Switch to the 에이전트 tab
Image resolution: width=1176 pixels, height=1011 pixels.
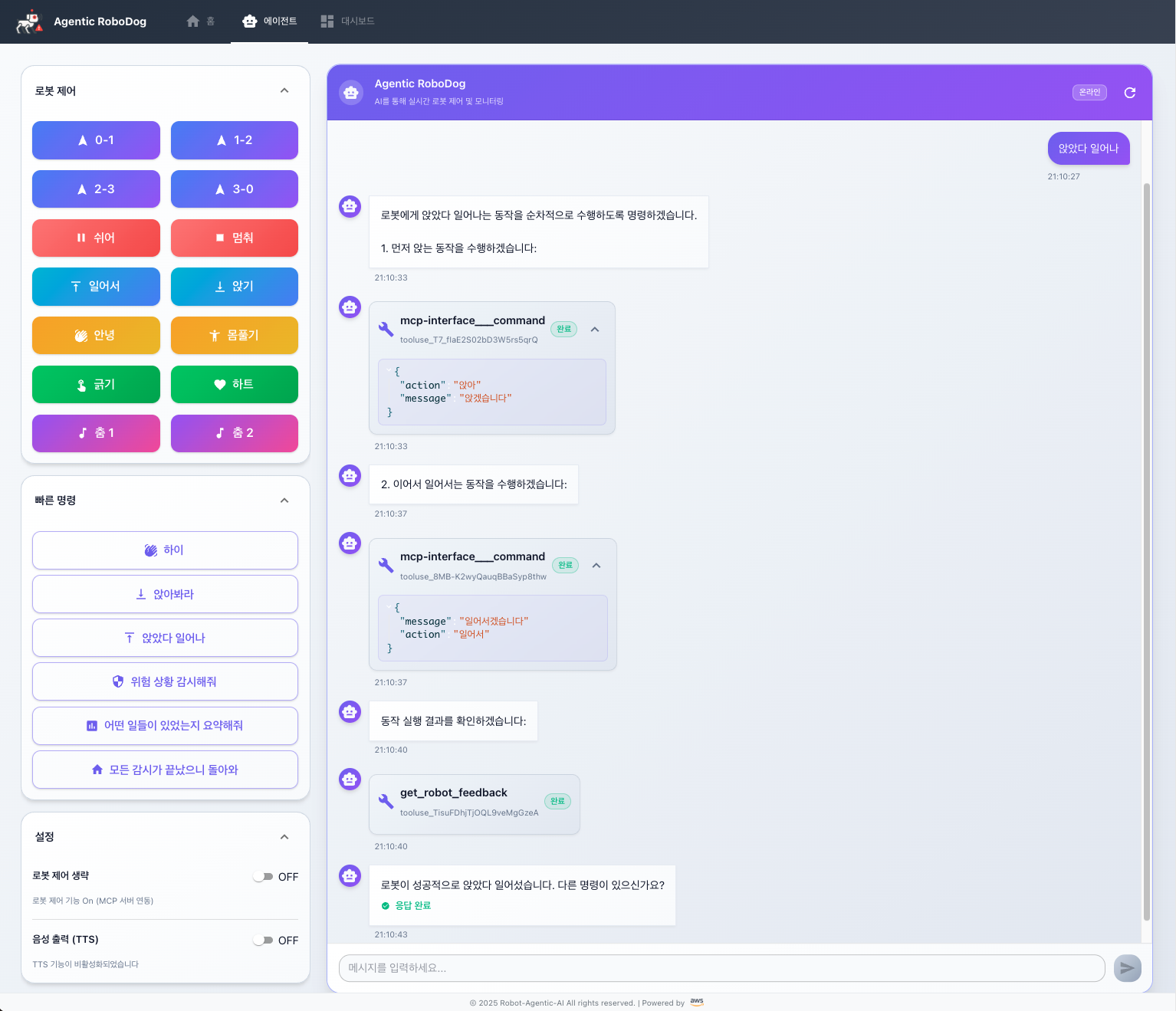(x=269, y=21)
